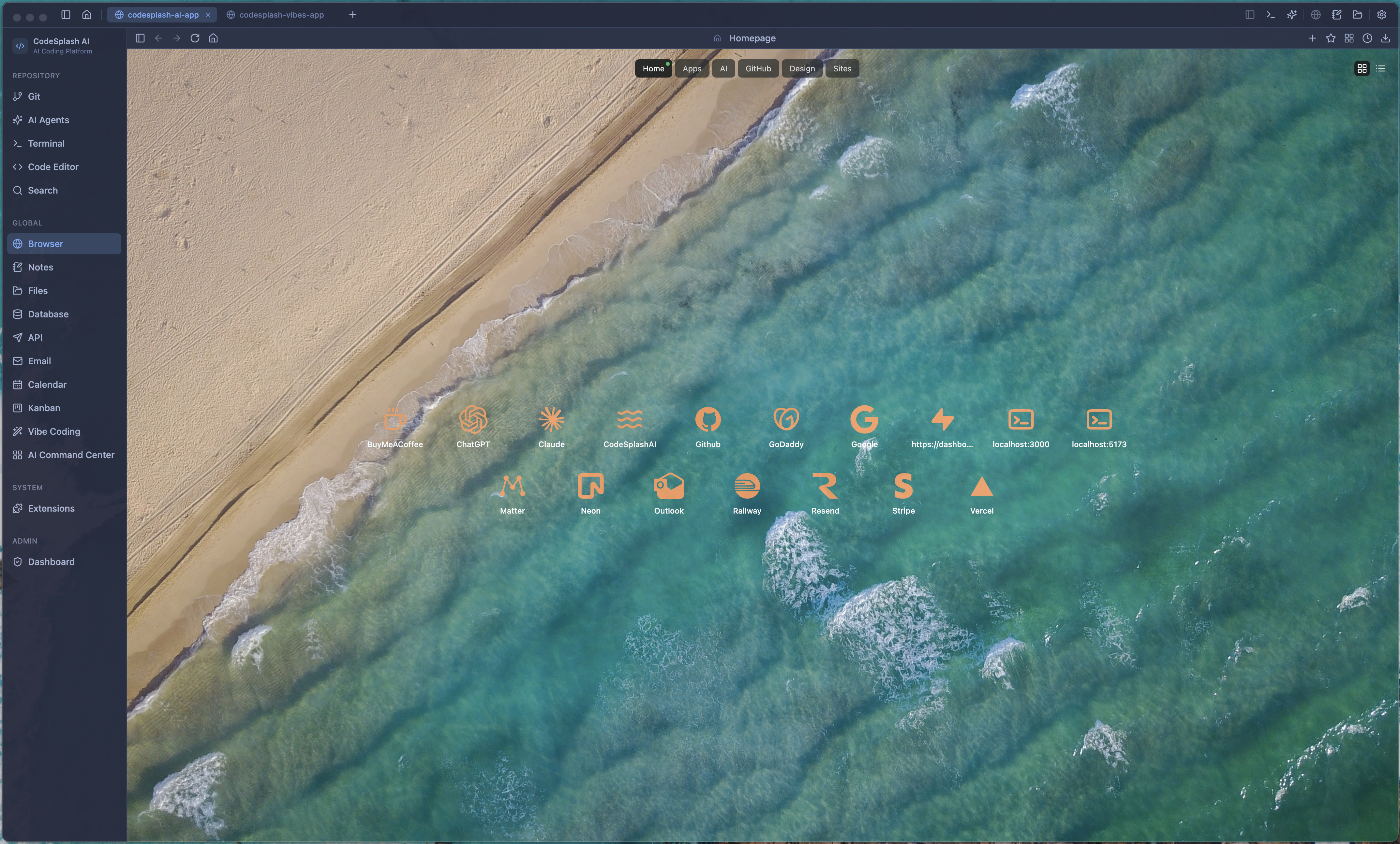Click the Vercel triangle icon
Screen dimensions: 1400x844
(981, 486)
